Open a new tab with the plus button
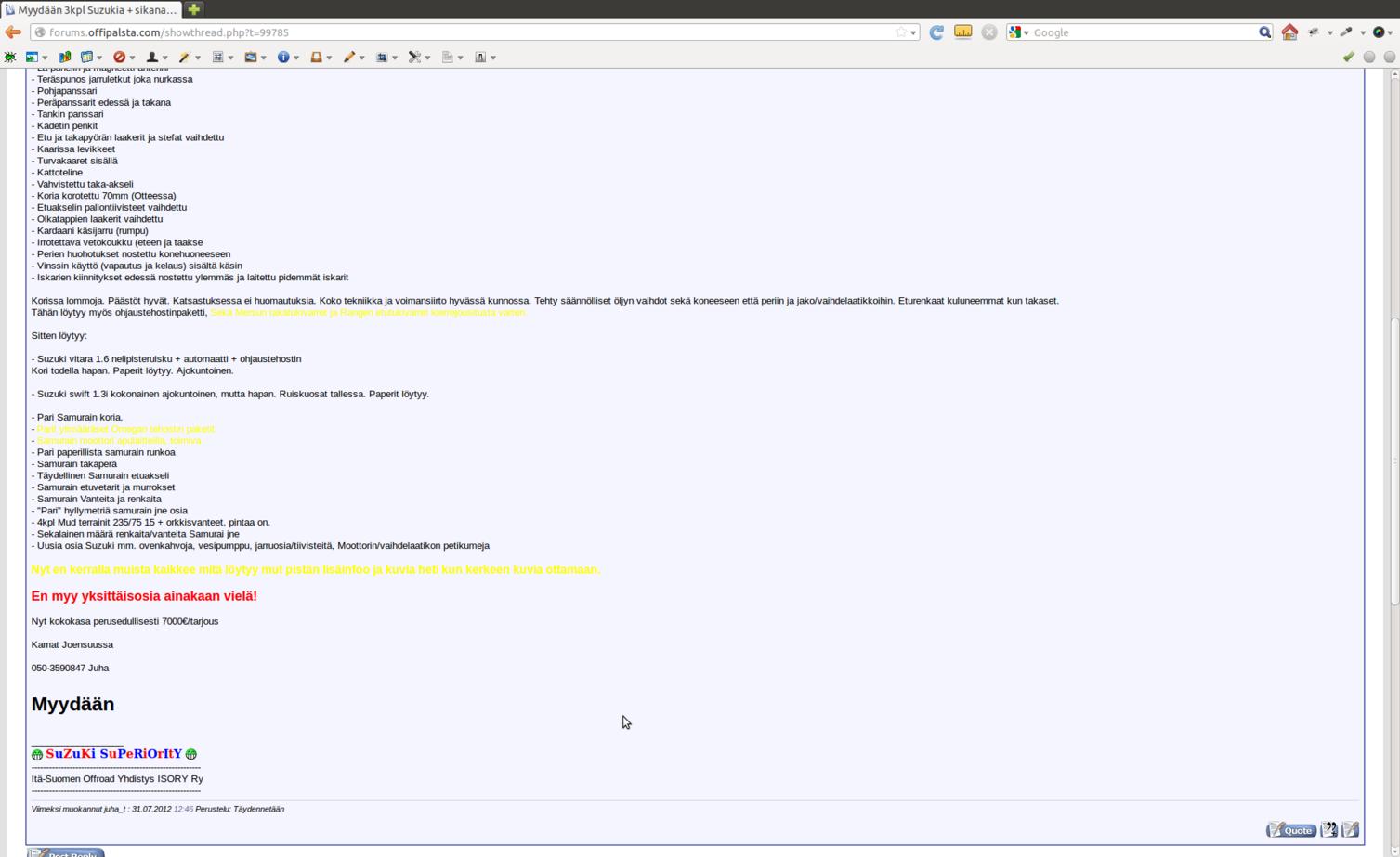The height and width of the screenshot is (857, 1400). [193, 9]
